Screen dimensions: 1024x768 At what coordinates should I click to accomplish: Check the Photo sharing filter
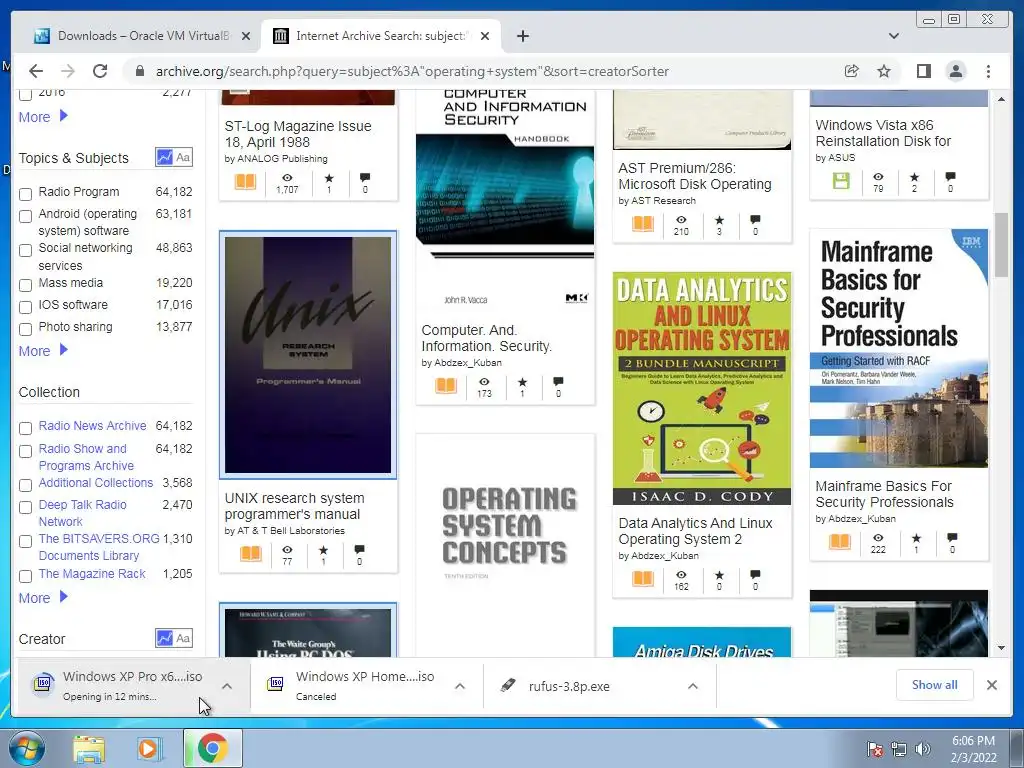tap(25, 329)
